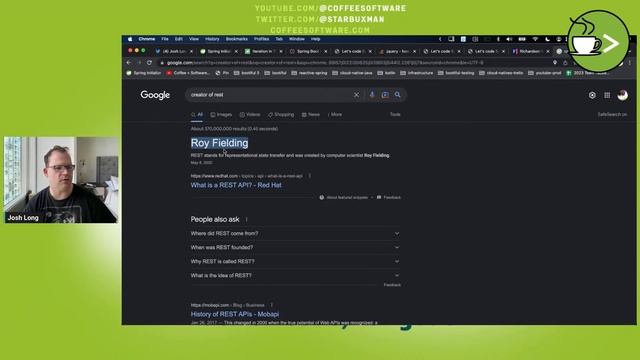Open the reactive-spring bookmarks folder

pos(309,73)
